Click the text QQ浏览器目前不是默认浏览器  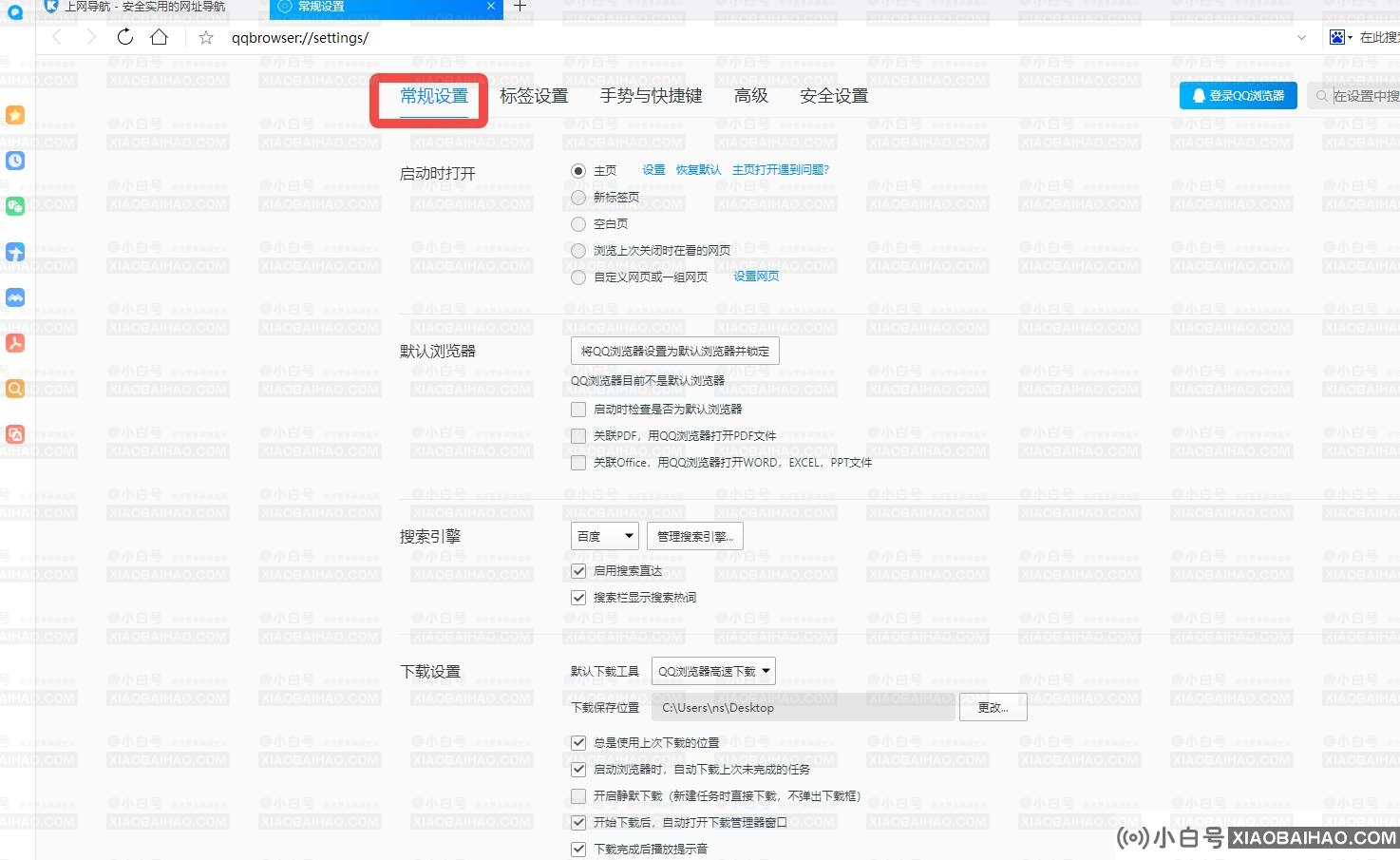(648, 380)
